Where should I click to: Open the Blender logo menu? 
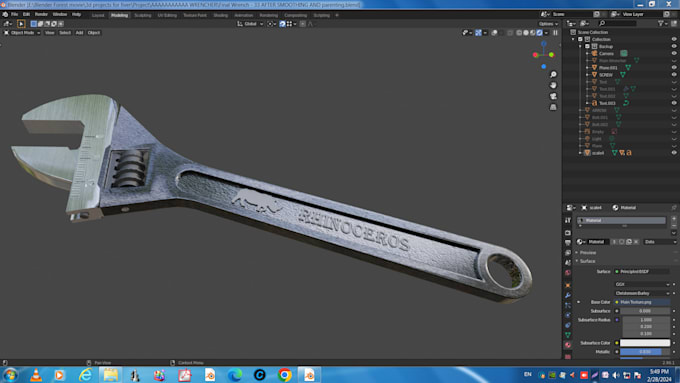click(5, 14)
